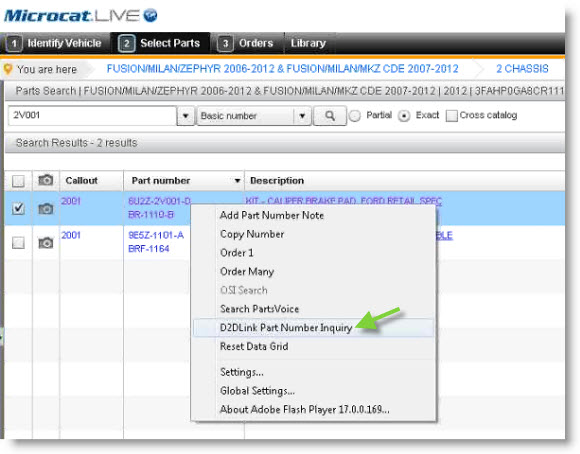Check the second result row checkbox
The width and height of the screenshot is (580, 454).
click(18, 243)
